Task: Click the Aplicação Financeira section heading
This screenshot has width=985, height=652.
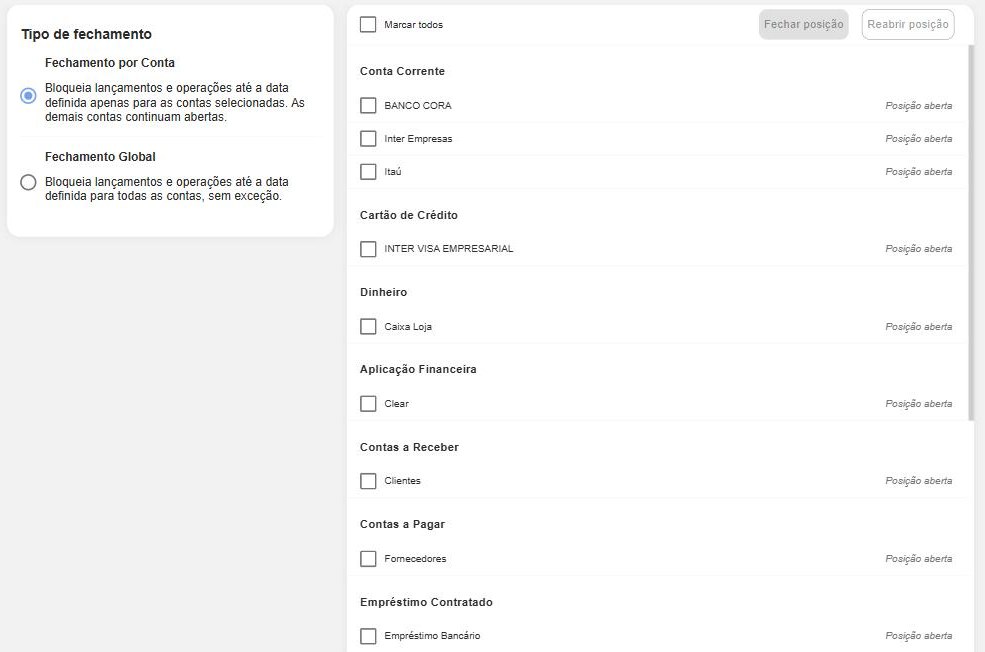Action: click(418, 369)
